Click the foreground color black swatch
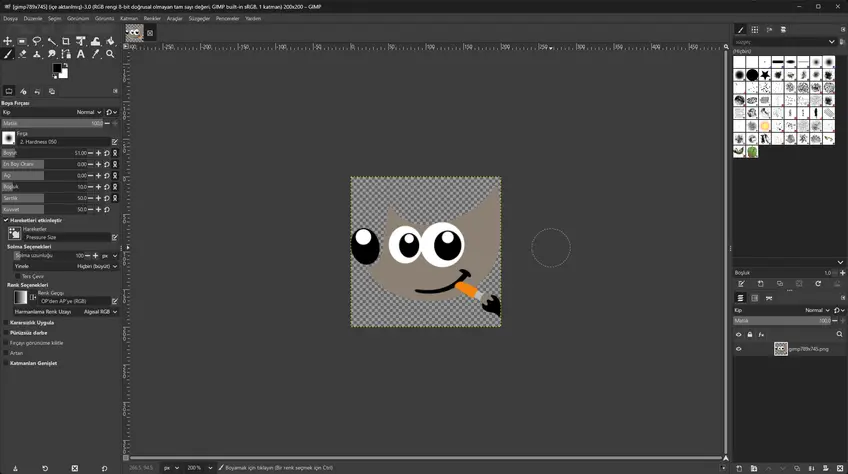The width and height of the screenshot is (848, 474). point(58,69)
